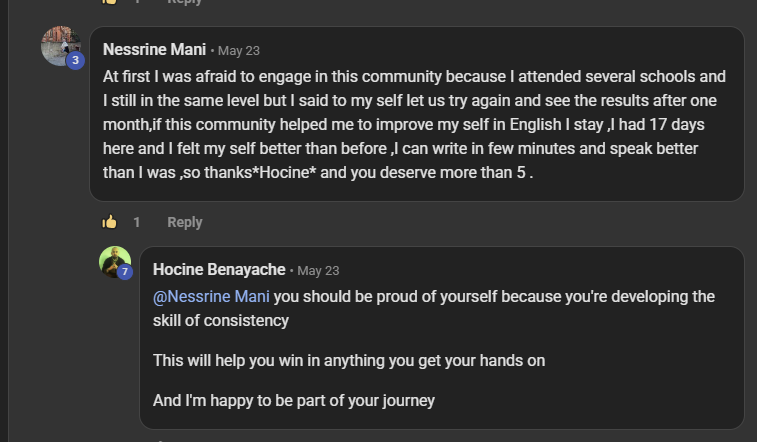Click the like count on Nessrine's comment
Screen dimensions: 757x442
pyautogui.click(x=137, y=222)
